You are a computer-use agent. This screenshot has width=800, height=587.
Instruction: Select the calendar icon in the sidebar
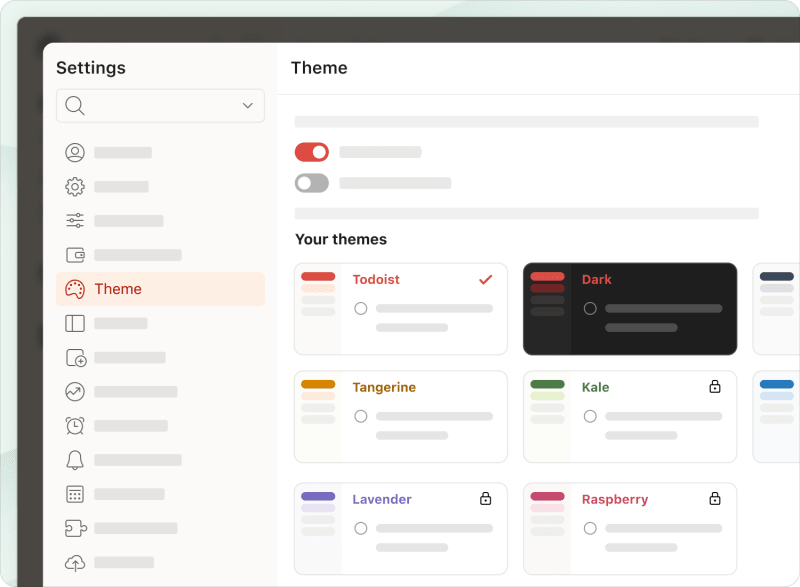[x=74, y=493]
